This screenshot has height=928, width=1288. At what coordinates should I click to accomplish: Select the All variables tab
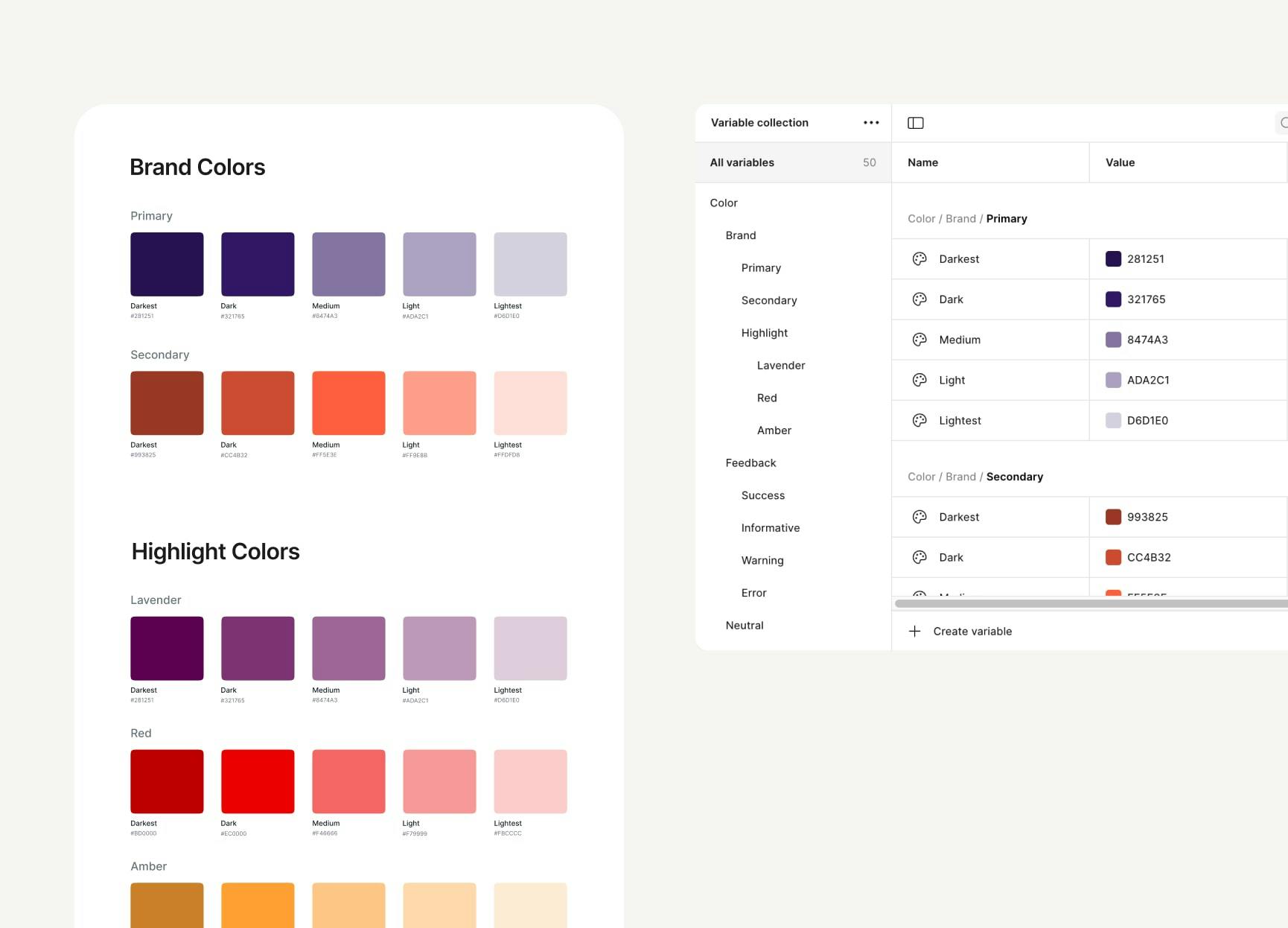[742, 162]
